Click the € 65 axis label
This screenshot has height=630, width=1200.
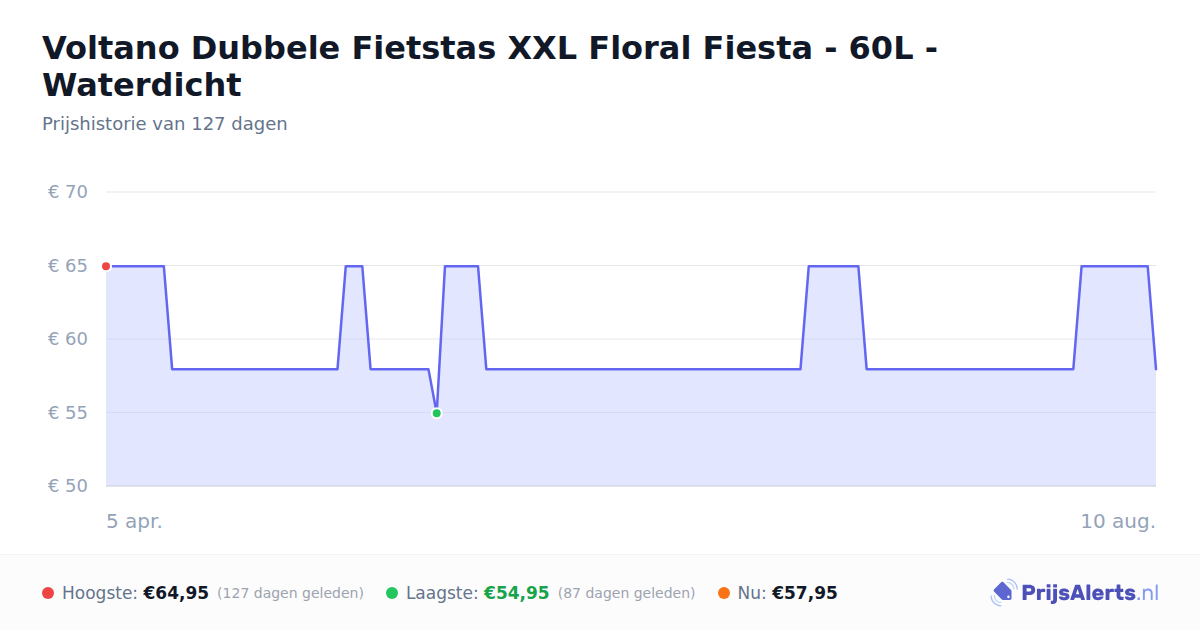click(x=68, y=266)
